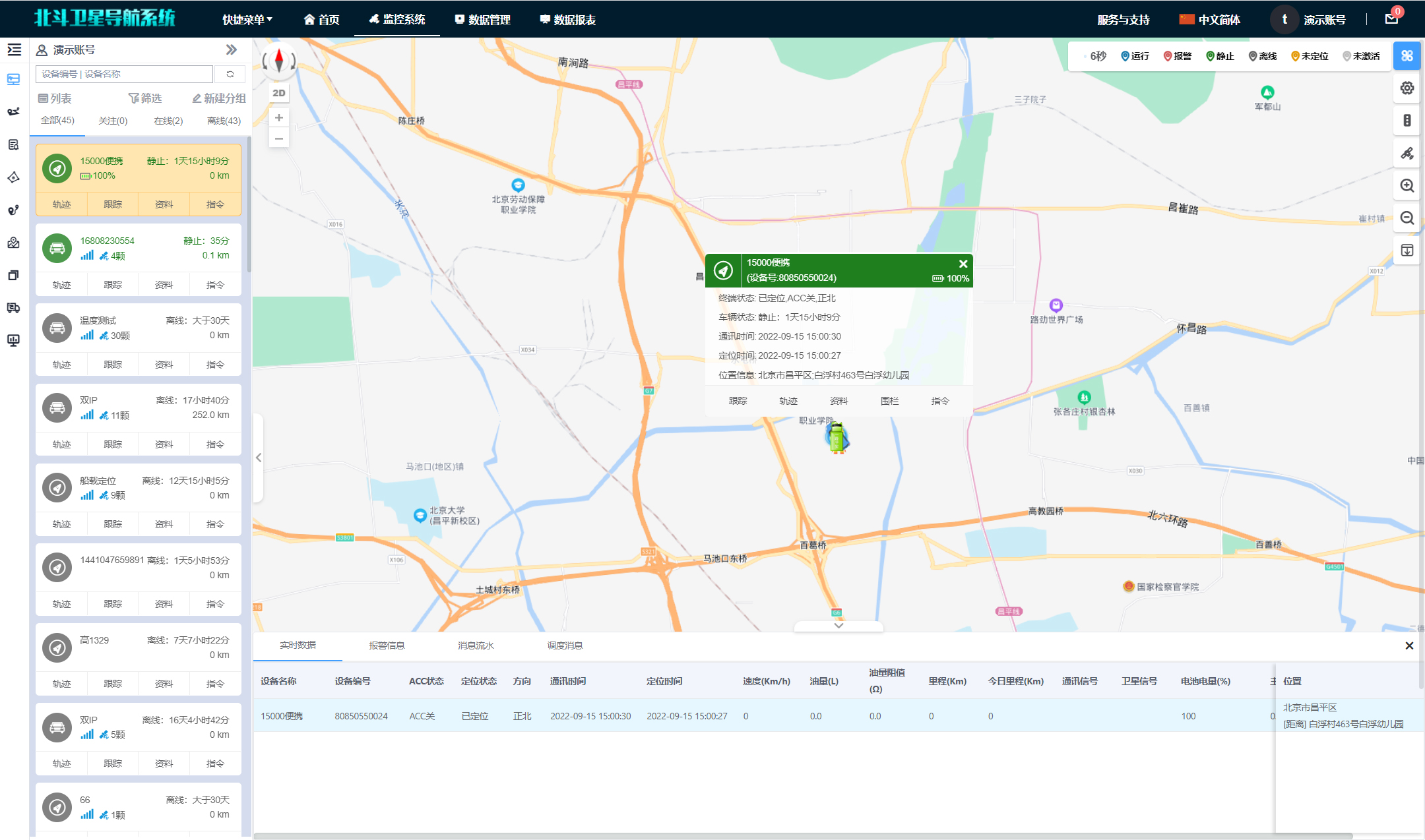Viewport: 1425px width, 840px height.
Task: Click the bottom table horizontal scrollbar
Action: pyautogui.click(x=803, y=836)
